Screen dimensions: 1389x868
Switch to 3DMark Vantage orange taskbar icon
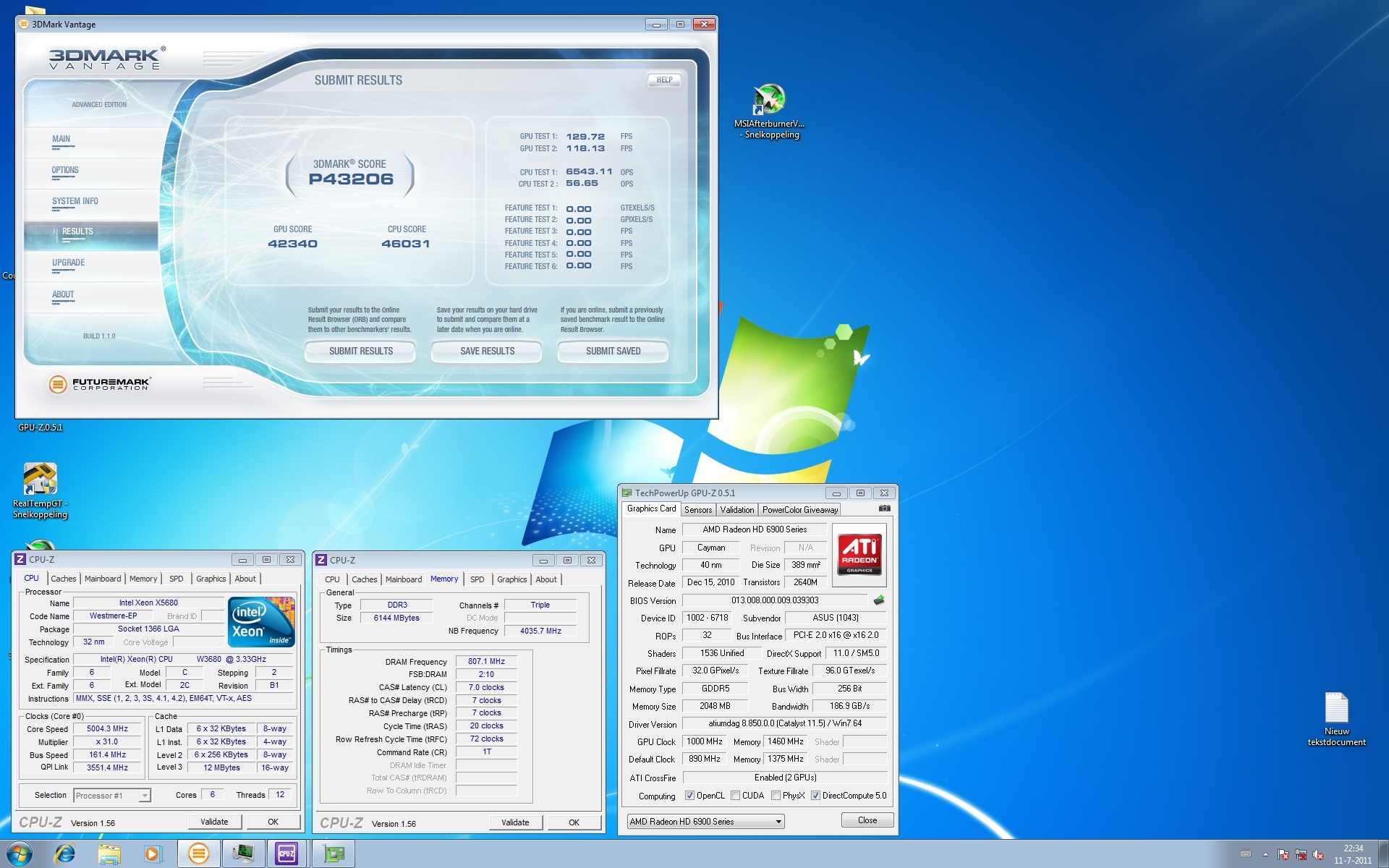[198, 854]
